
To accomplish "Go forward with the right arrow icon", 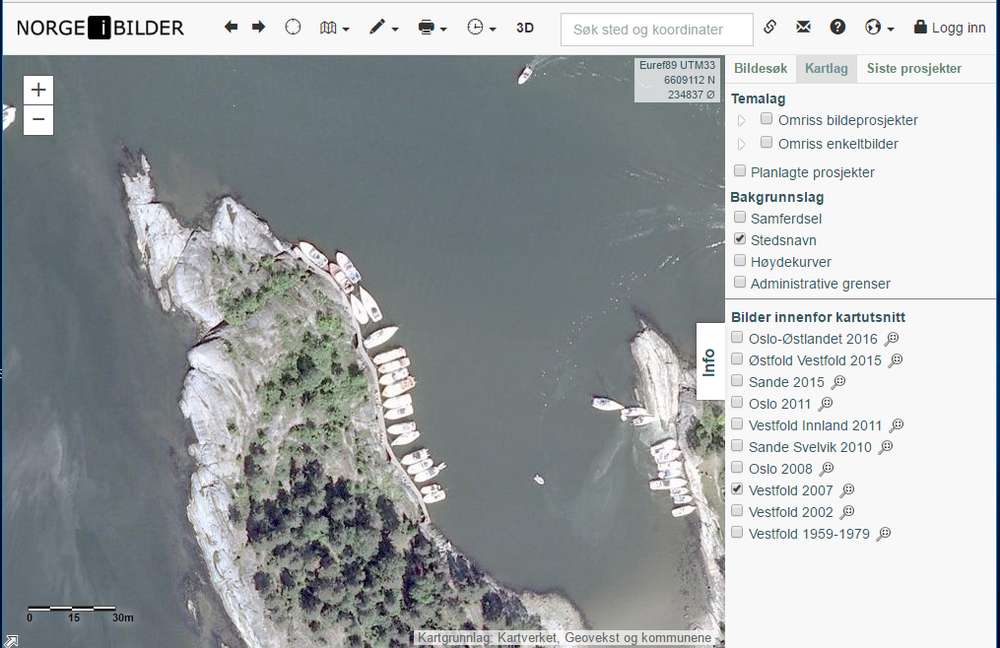I will tap(258, 27).
